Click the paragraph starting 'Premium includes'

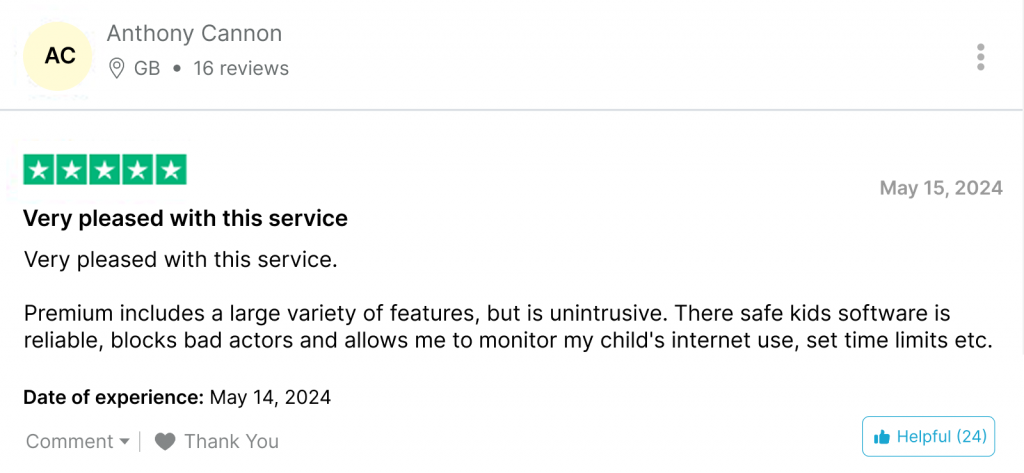[508, 327]
